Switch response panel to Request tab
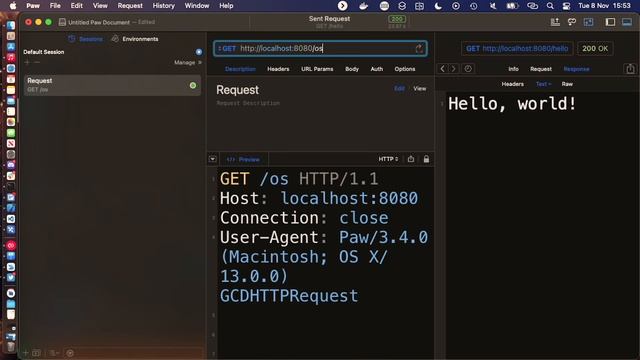The width and height of the screenshot is (640, 360). [541, 69]
